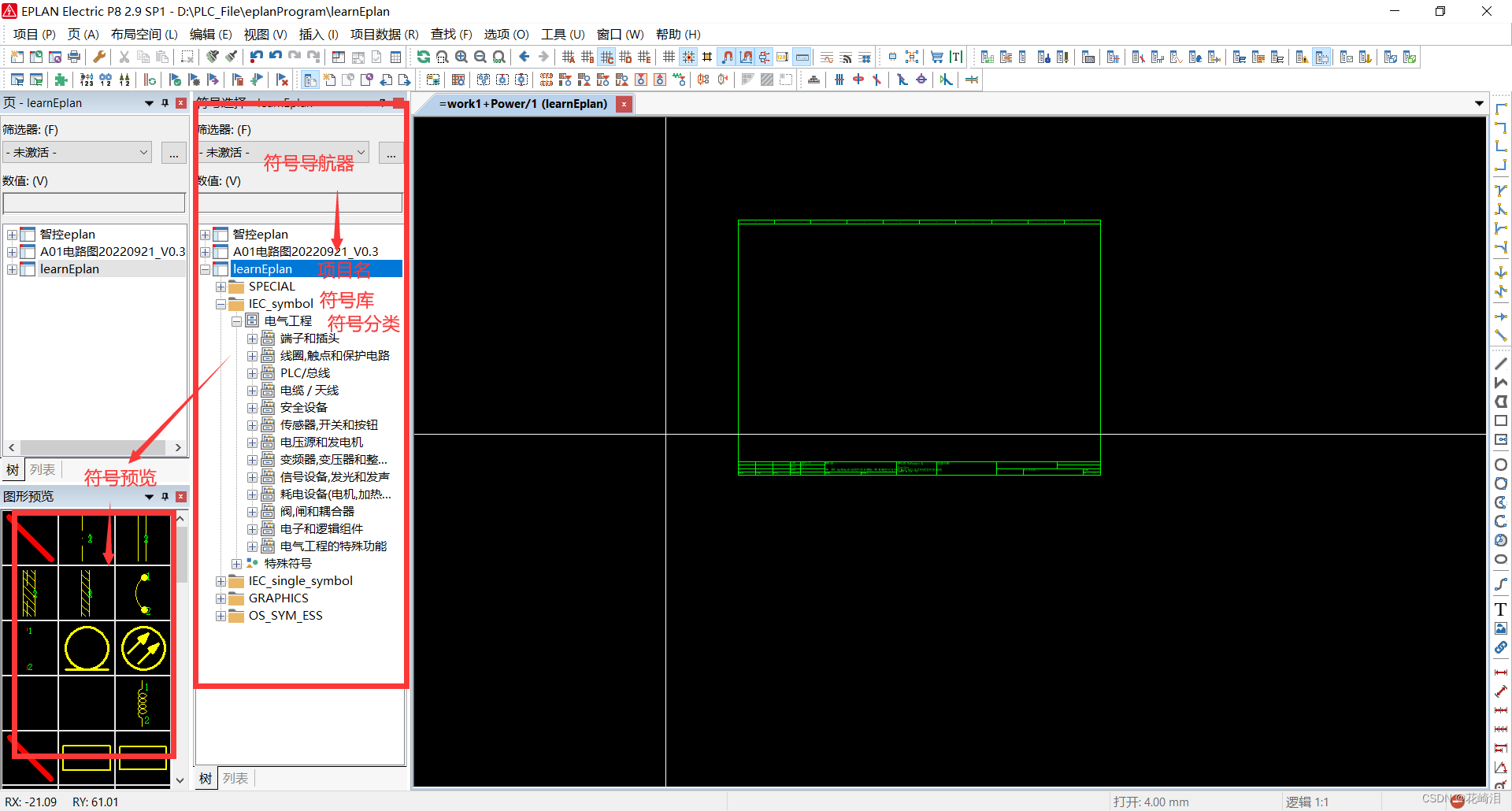Click the green Refresh view icon
This screenshot has height=811, width=1512.
click(x=424, y=57)
